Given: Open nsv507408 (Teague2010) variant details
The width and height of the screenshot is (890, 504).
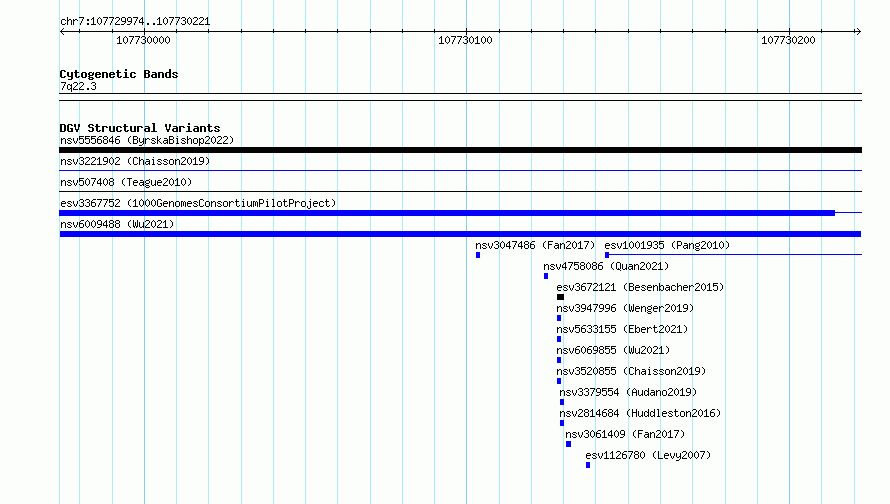Looking at the screenshot, I should 126,182.
